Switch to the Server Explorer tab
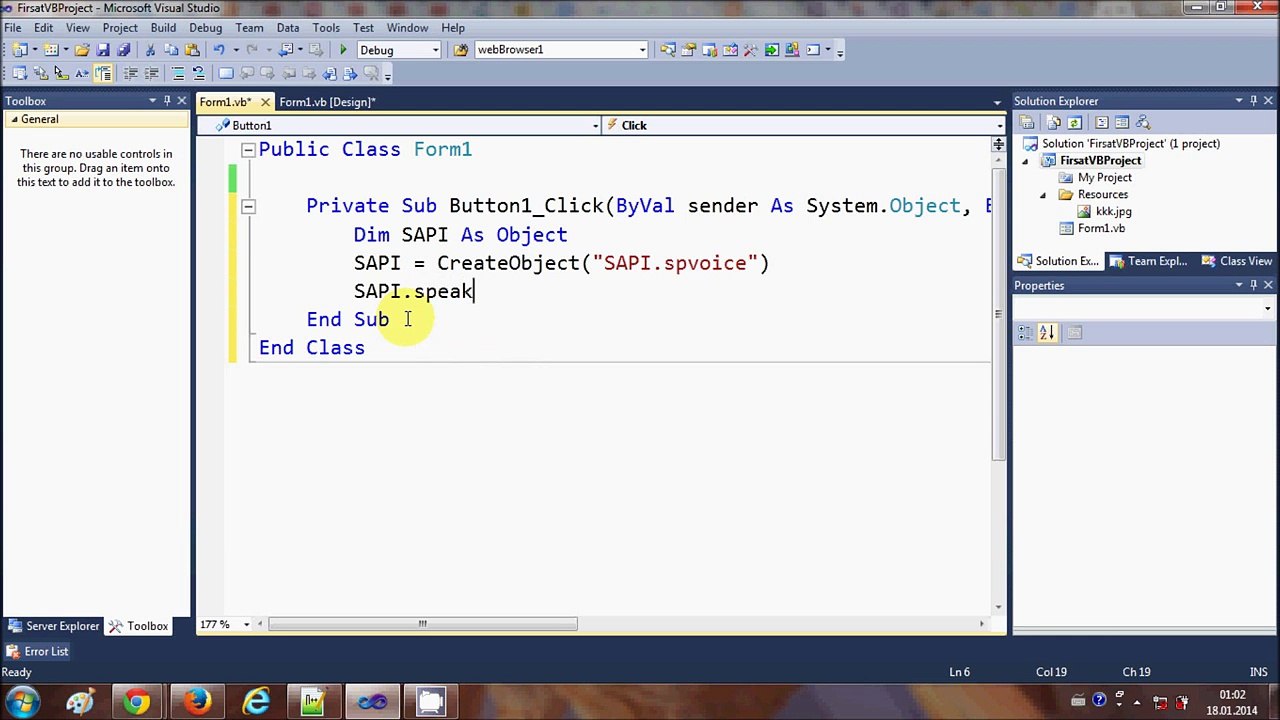Image resolution: width=1280 pixels, height=720 pixels. point(53,626)
